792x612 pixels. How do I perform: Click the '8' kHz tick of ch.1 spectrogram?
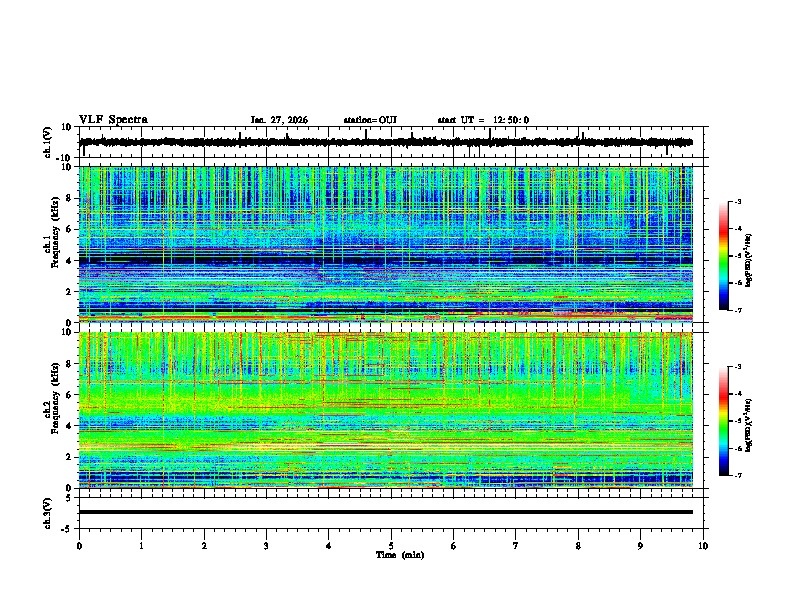pos(69,198)
